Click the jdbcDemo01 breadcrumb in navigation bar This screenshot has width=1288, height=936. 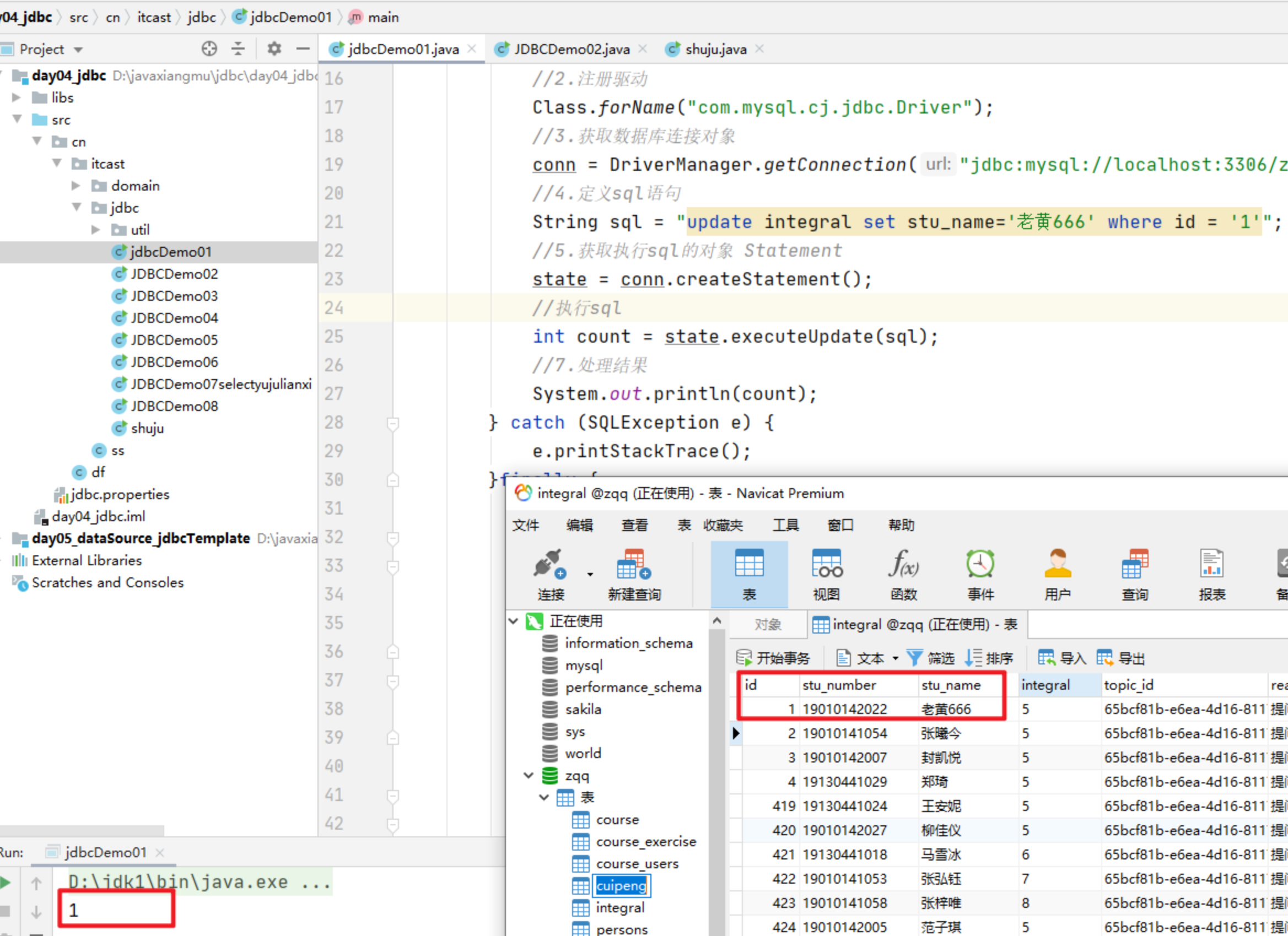(283, 17)
